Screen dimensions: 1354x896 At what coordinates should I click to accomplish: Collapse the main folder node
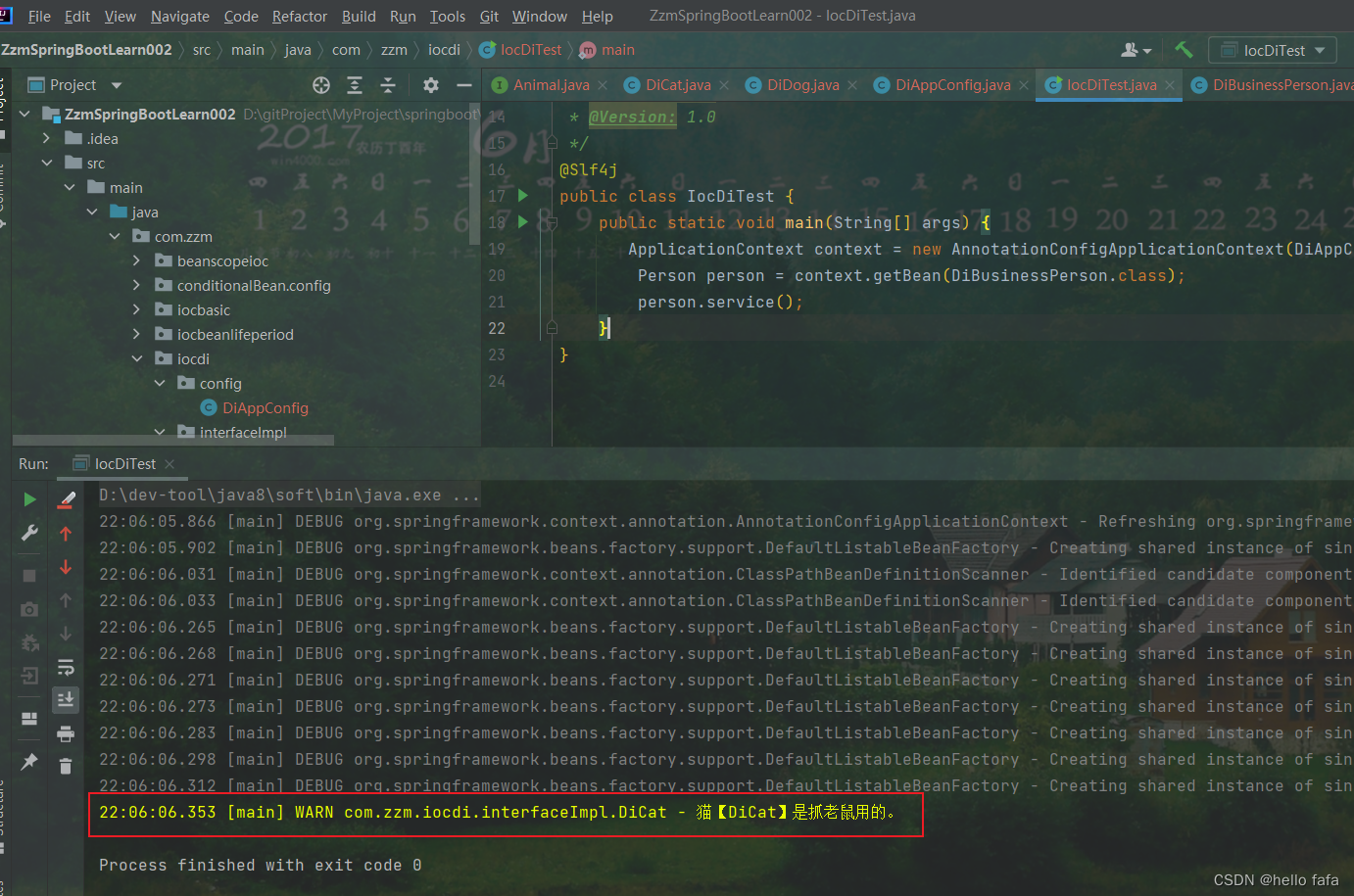coord(69,188)
